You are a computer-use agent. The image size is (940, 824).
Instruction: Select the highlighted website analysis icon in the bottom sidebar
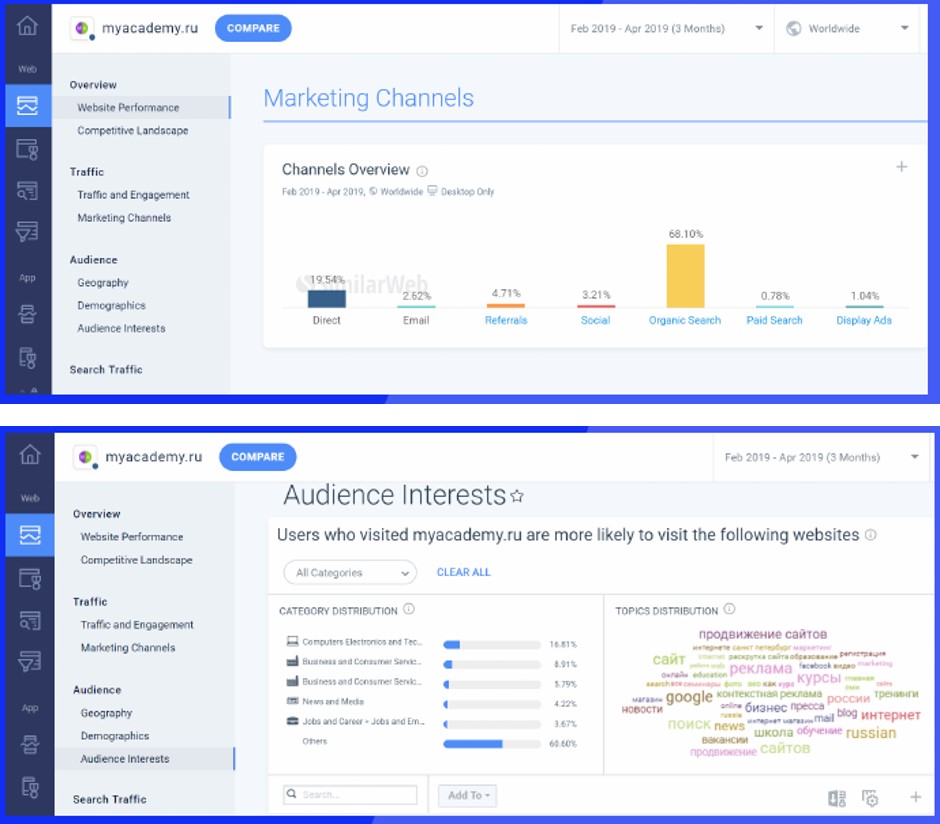tap(30, 535)
